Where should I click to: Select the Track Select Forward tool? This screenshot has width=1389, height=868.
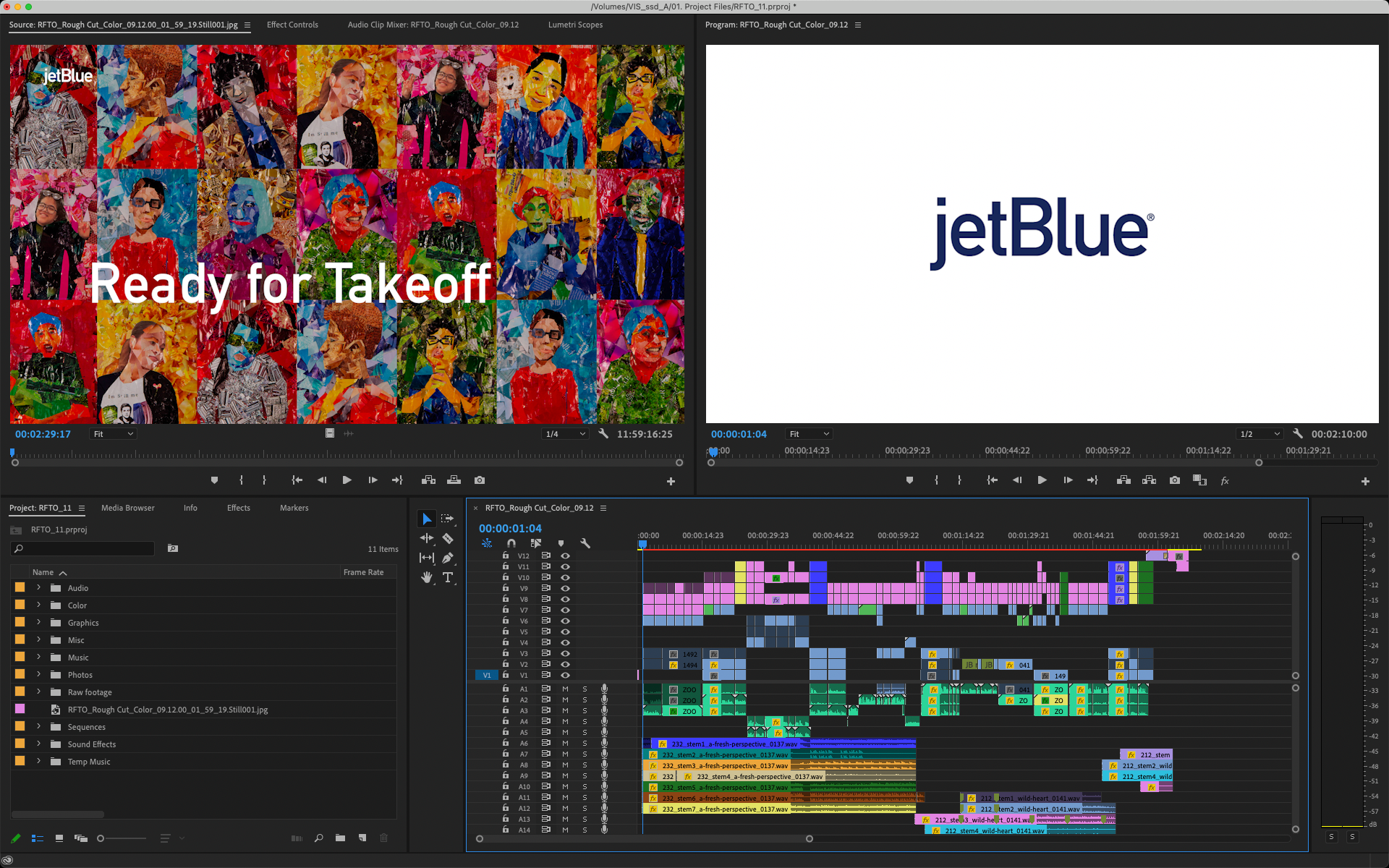click(x=448, y=519)
